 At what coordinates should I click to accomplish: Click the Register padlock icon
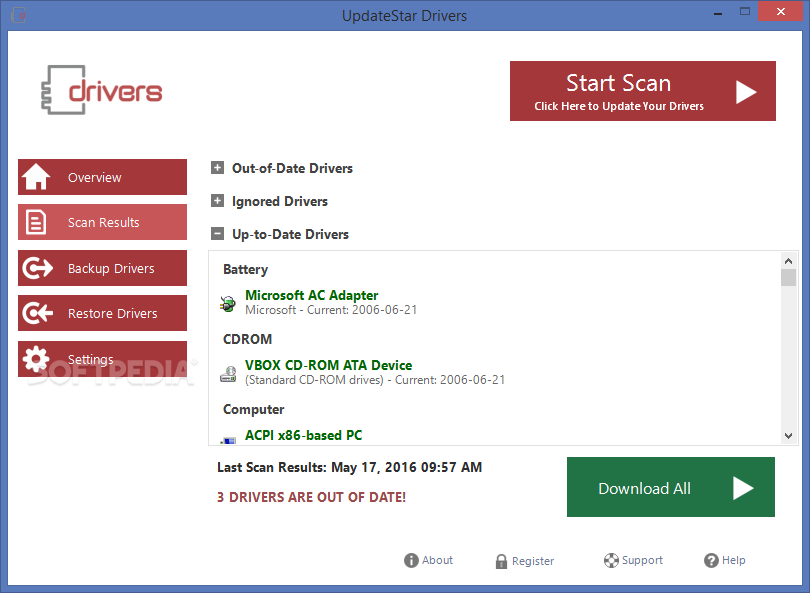(x=501, y=561)
